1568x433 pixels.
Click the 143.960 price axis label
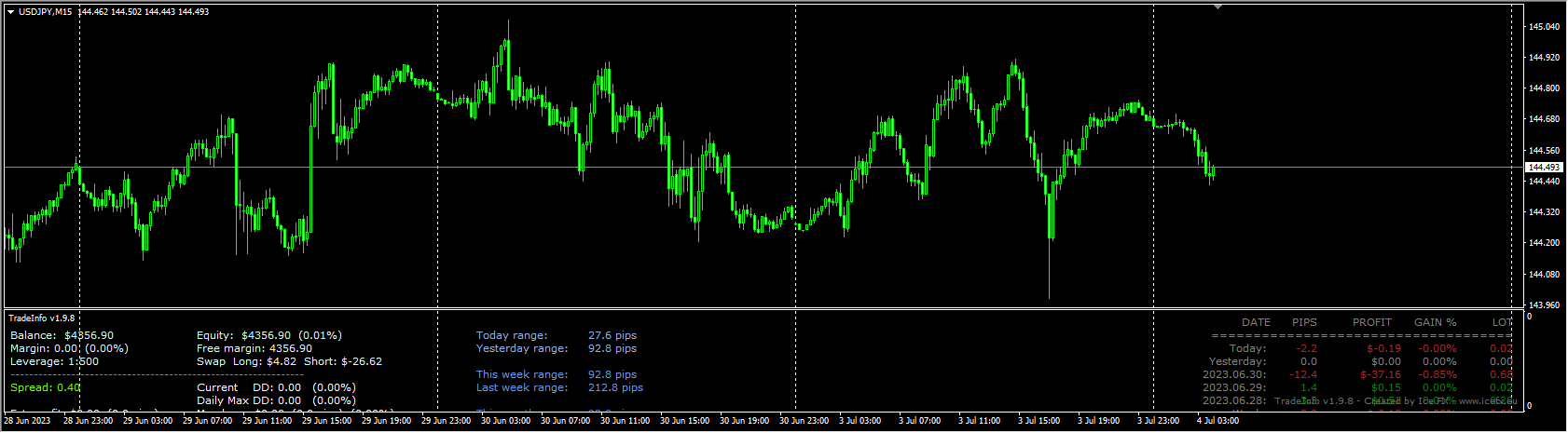pyautogui.click(x=1545, y=305)
